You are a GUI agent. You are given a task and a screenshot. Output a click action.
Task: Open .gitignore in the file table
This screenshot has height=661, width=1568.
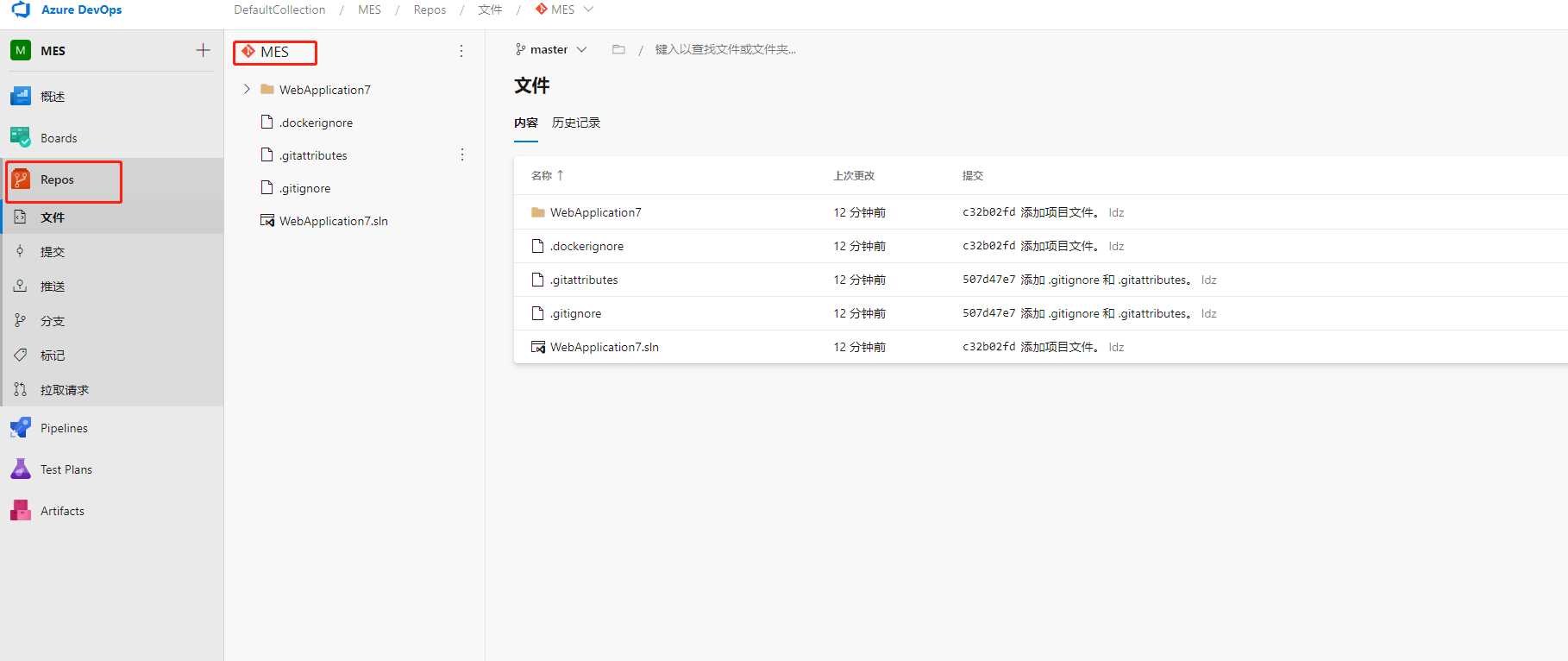[x=575, y=313]
